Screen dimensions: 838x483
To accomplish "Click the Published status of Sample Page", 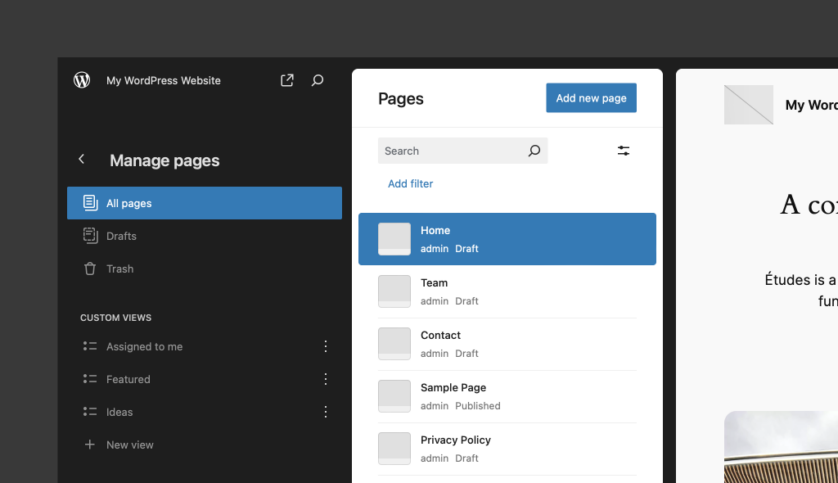I will point(478,406).
